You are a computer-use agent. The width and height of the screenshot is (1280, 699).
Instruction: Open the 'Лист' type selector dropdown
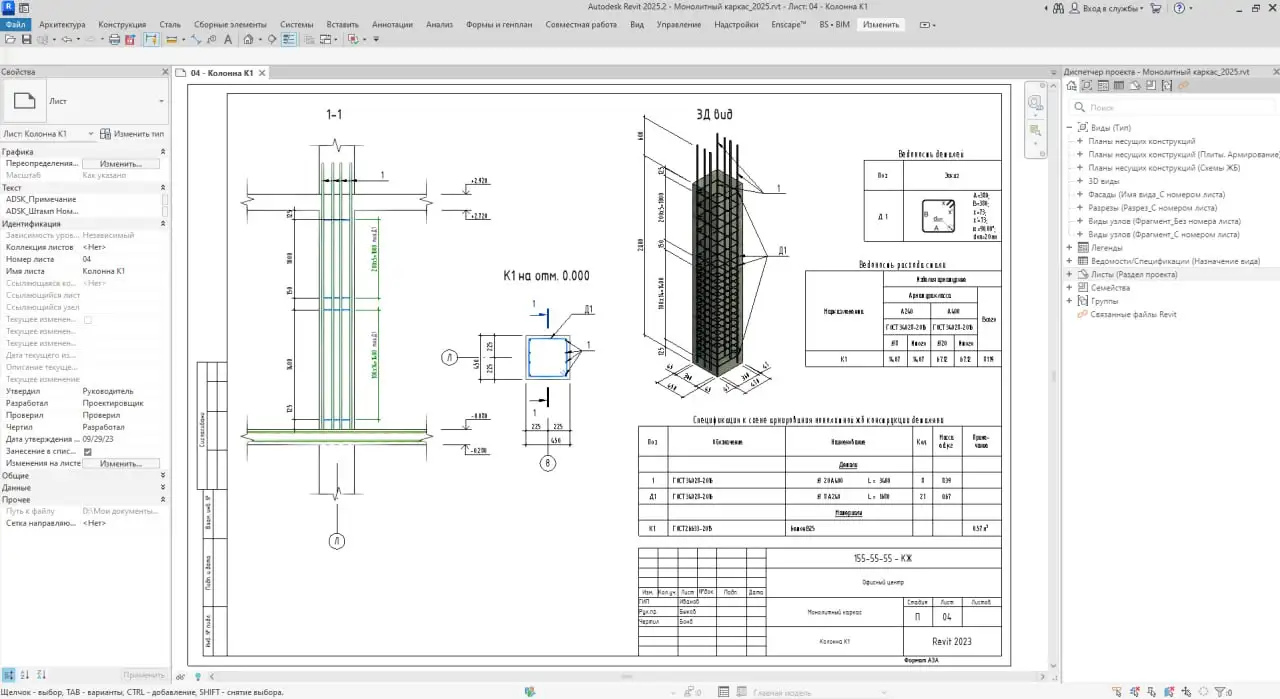coord(161,101)
